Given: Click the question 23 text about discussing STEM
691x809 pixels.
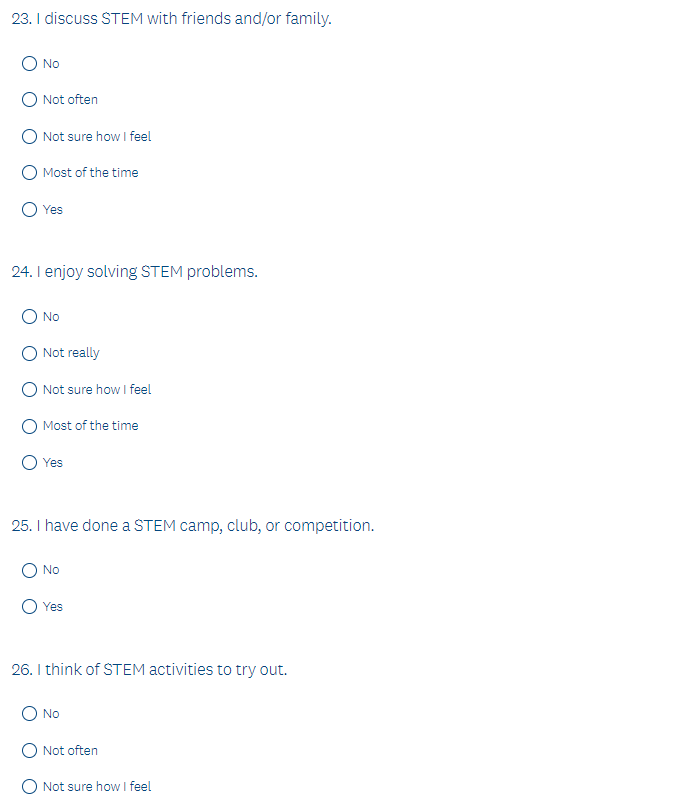Looking at the screenshot, I should click(x=171, y=19).
